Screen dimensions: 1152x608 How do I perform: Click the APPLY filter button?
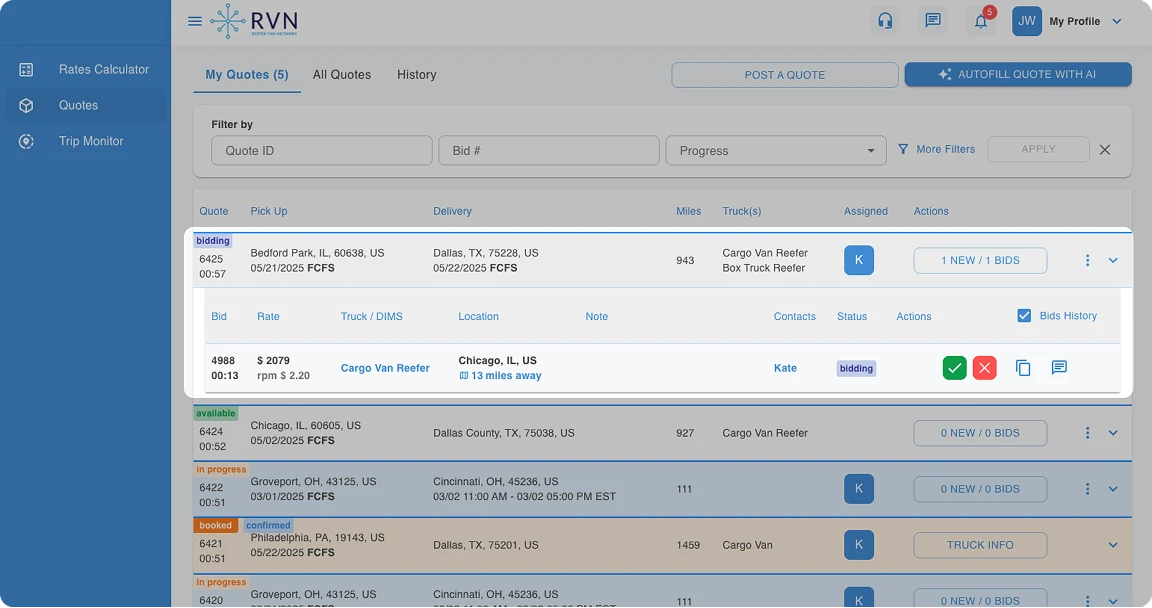coord(1038,149)
